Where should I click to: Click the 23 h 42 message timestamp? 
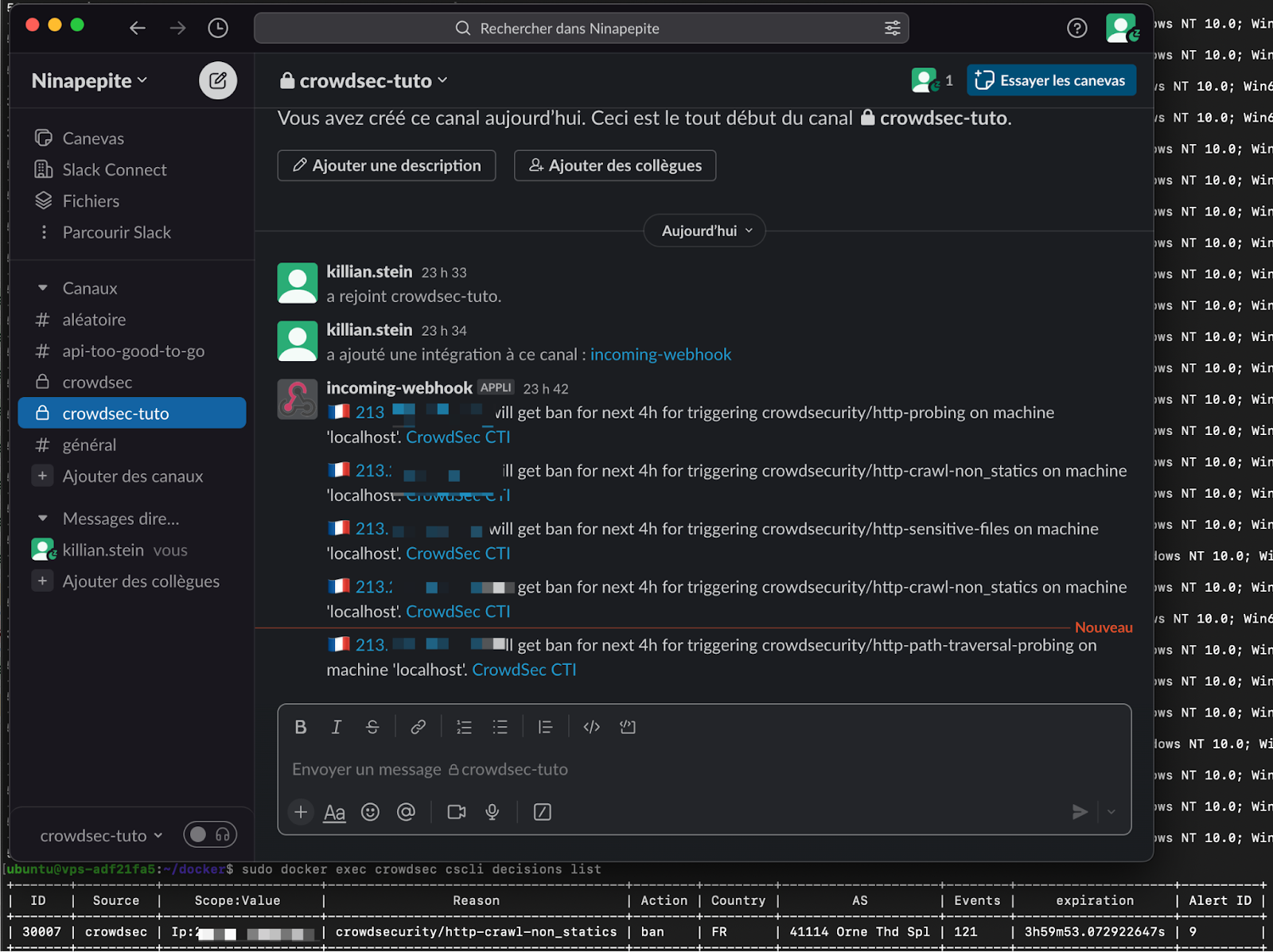click(546, 389)
